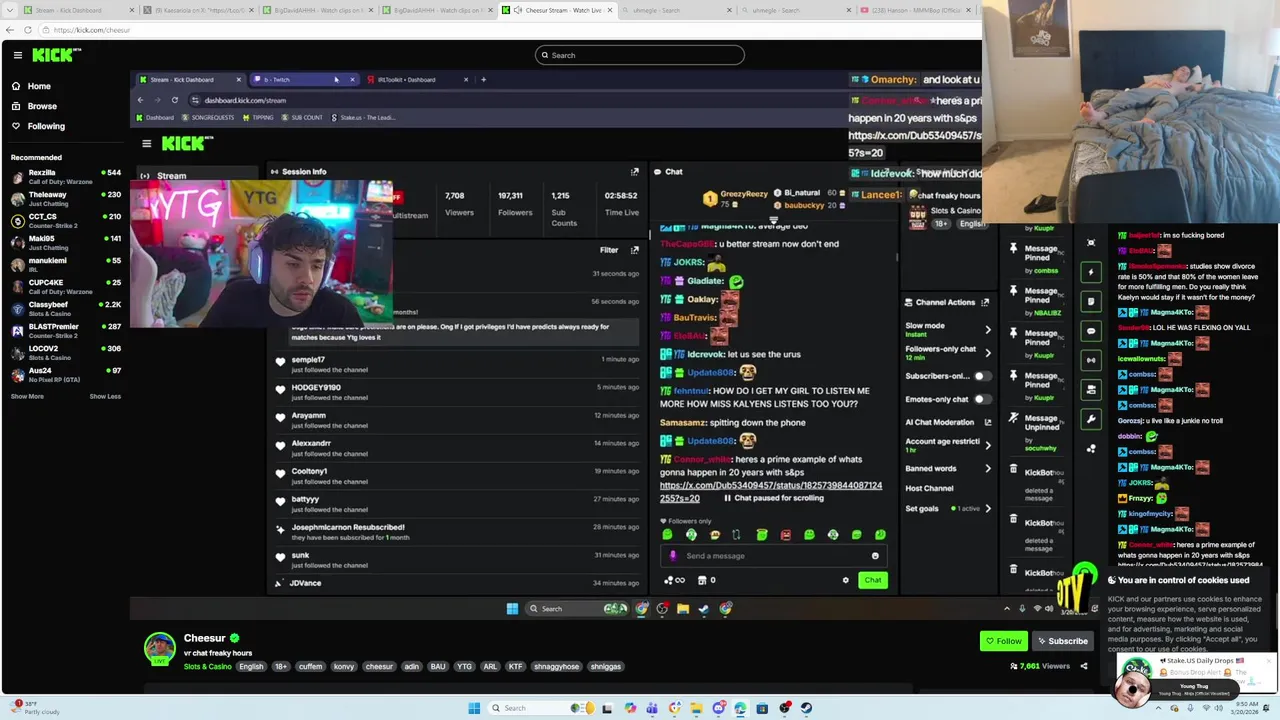Click the Josephmicarnon Resubscribed row
The image size is (1280, 720).
(458, 532)
